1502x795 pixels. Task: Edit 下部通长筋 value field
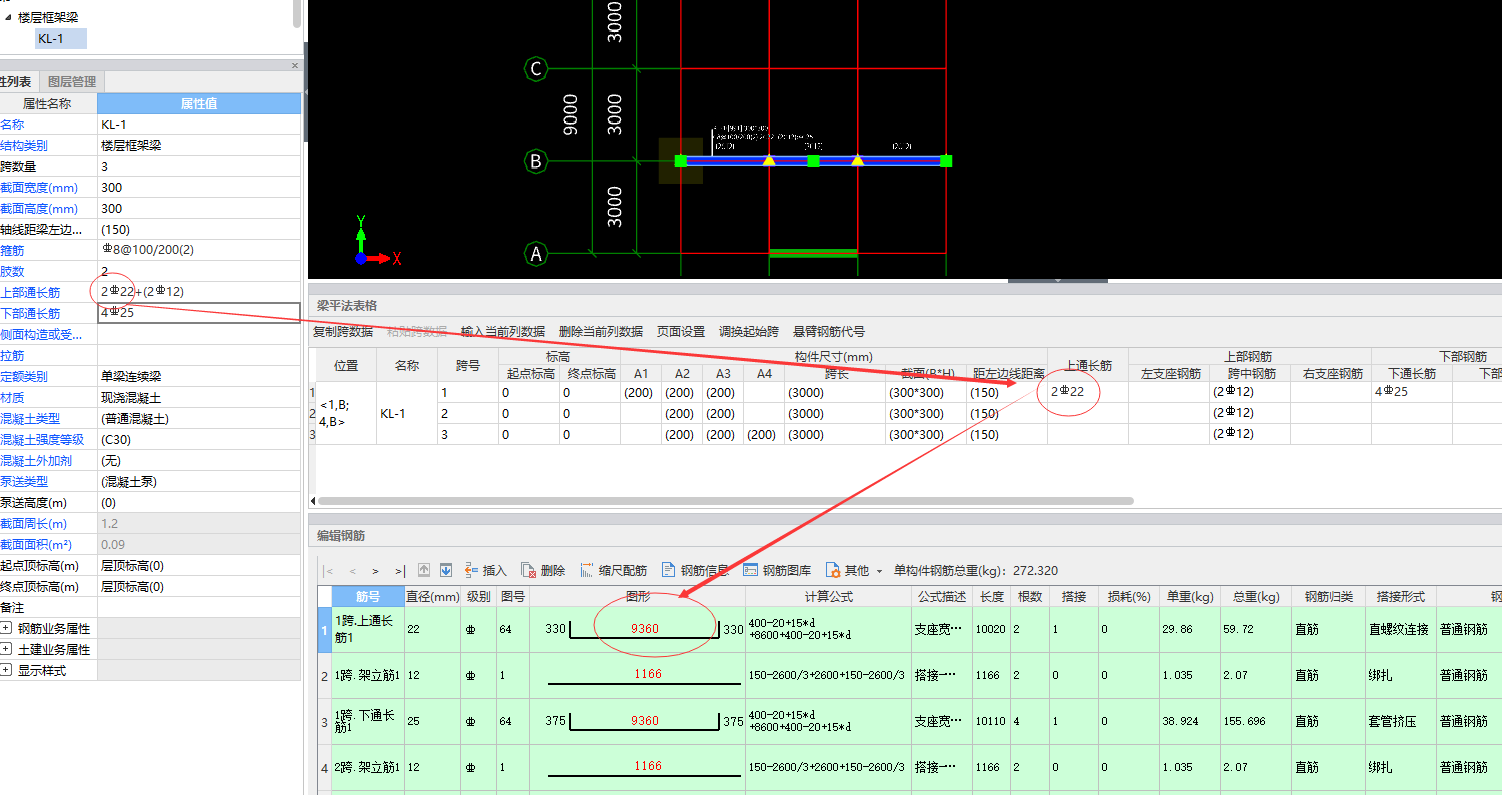199,313
